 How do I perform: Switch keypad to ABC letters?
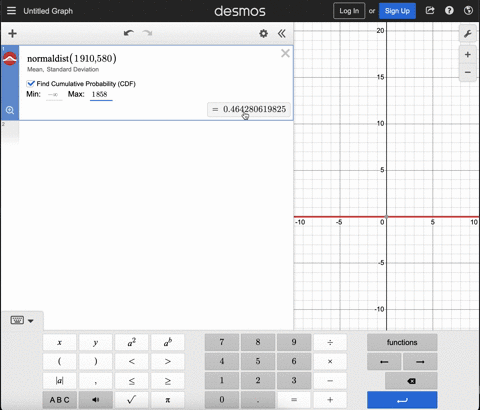pyautogui.click(x=60, y=400)
